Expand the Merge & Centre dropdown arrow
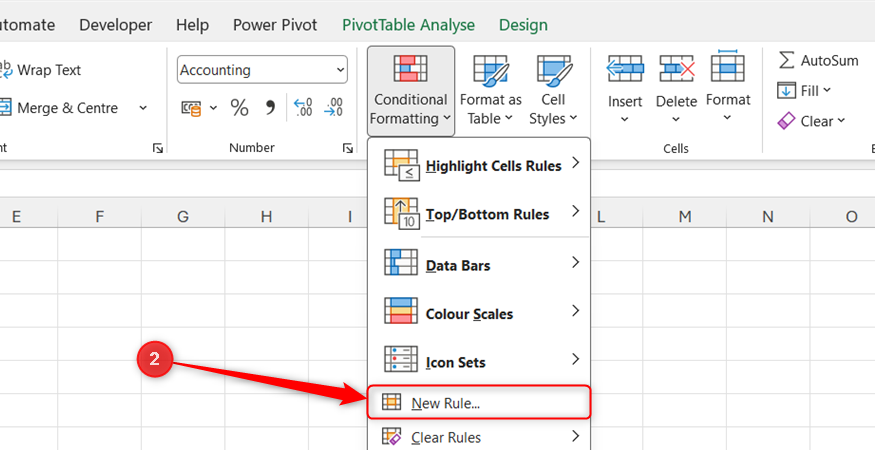875x450 pixels. pyautogui.click(x=143, y=108)
